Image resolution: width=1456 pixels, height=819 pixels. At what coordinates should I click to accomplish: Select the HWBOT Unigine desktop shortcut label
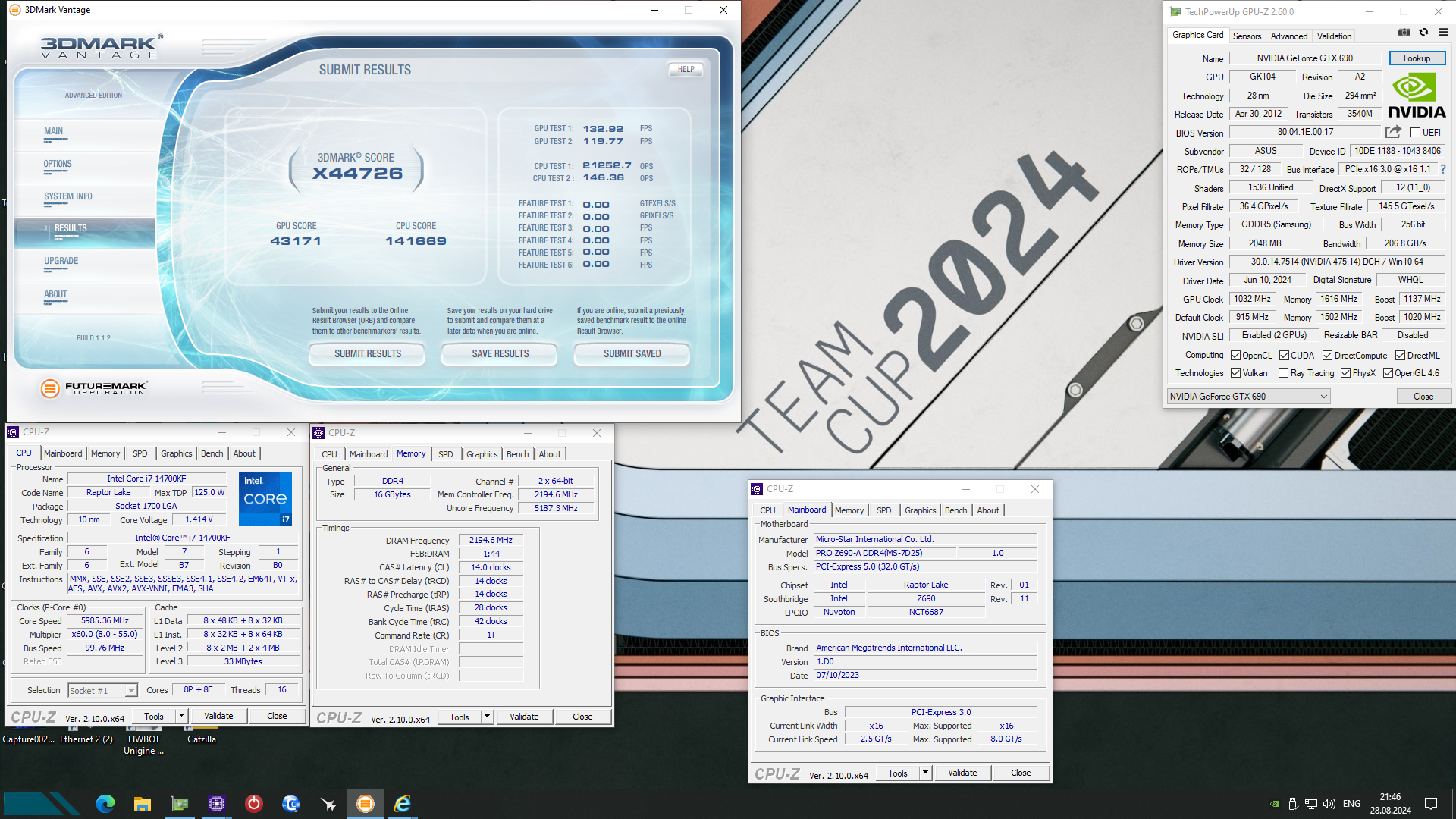[144, 745]
